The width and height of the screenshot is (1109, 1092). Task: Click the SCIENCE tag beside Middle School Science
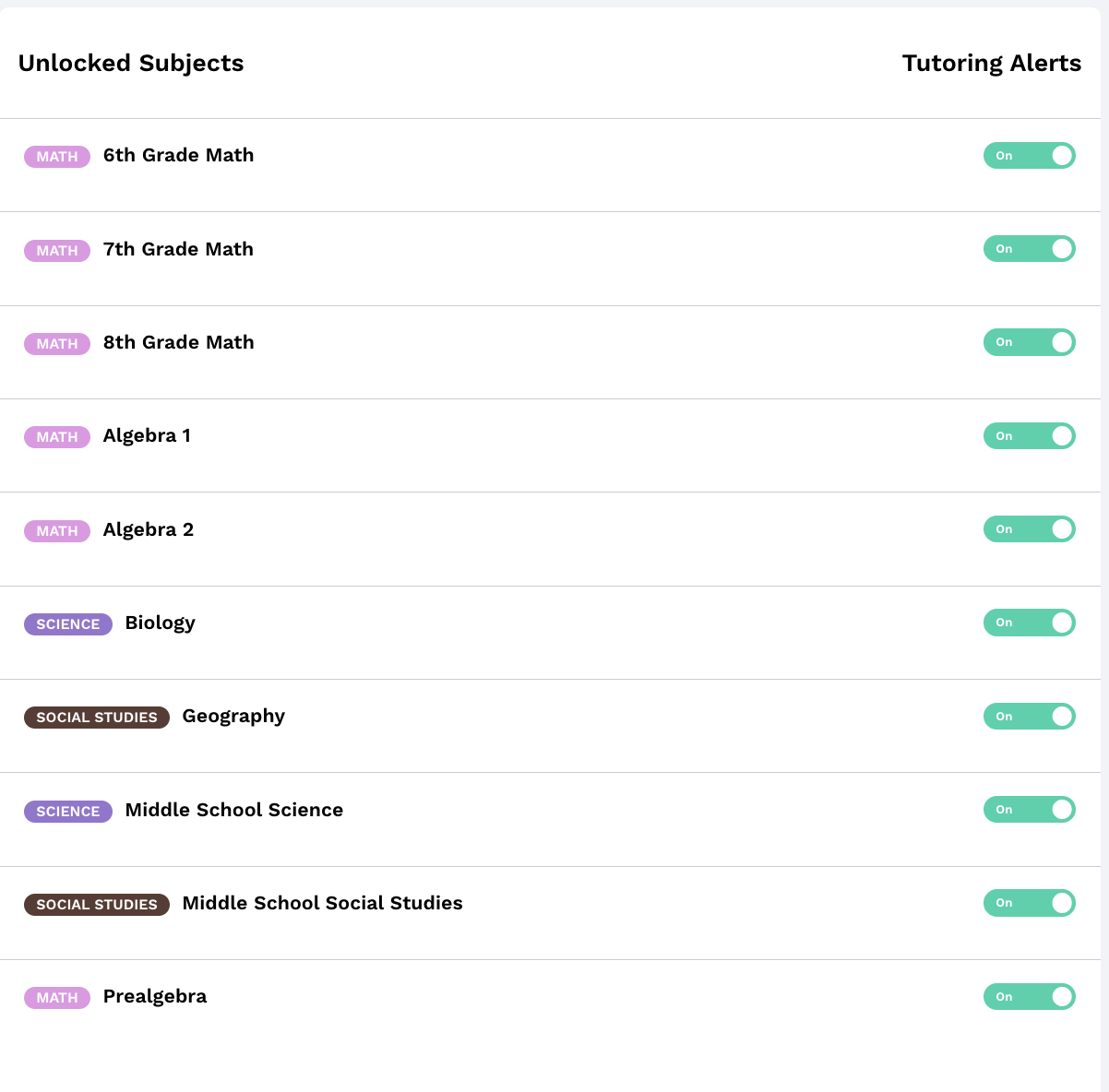(x=68, y=812)
